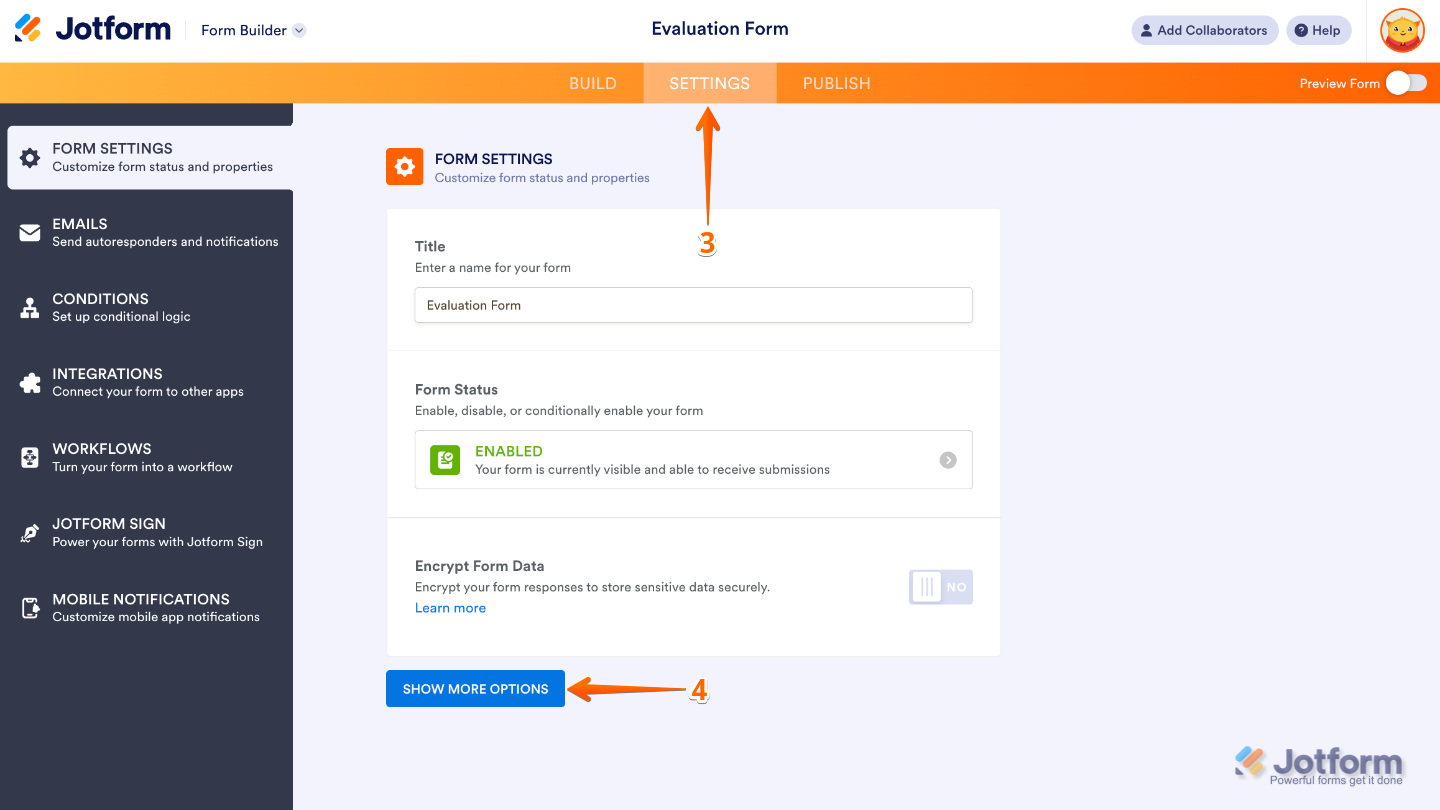Click the Show More Options button
This screenshot has width=1440, height=810.
(x=475, y=689)
